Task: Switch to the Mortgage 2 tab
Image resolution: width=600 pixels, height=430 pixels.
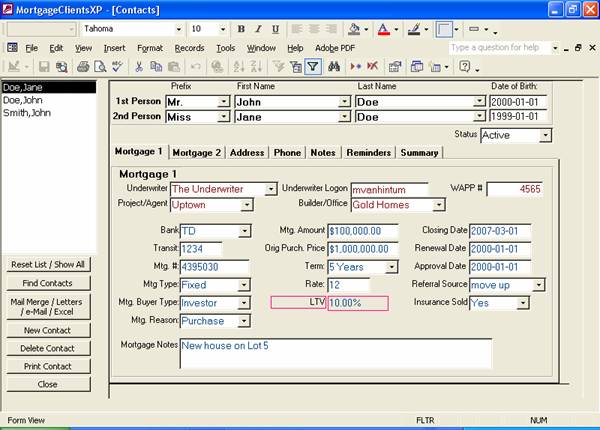Action: [x=197, y=153]
